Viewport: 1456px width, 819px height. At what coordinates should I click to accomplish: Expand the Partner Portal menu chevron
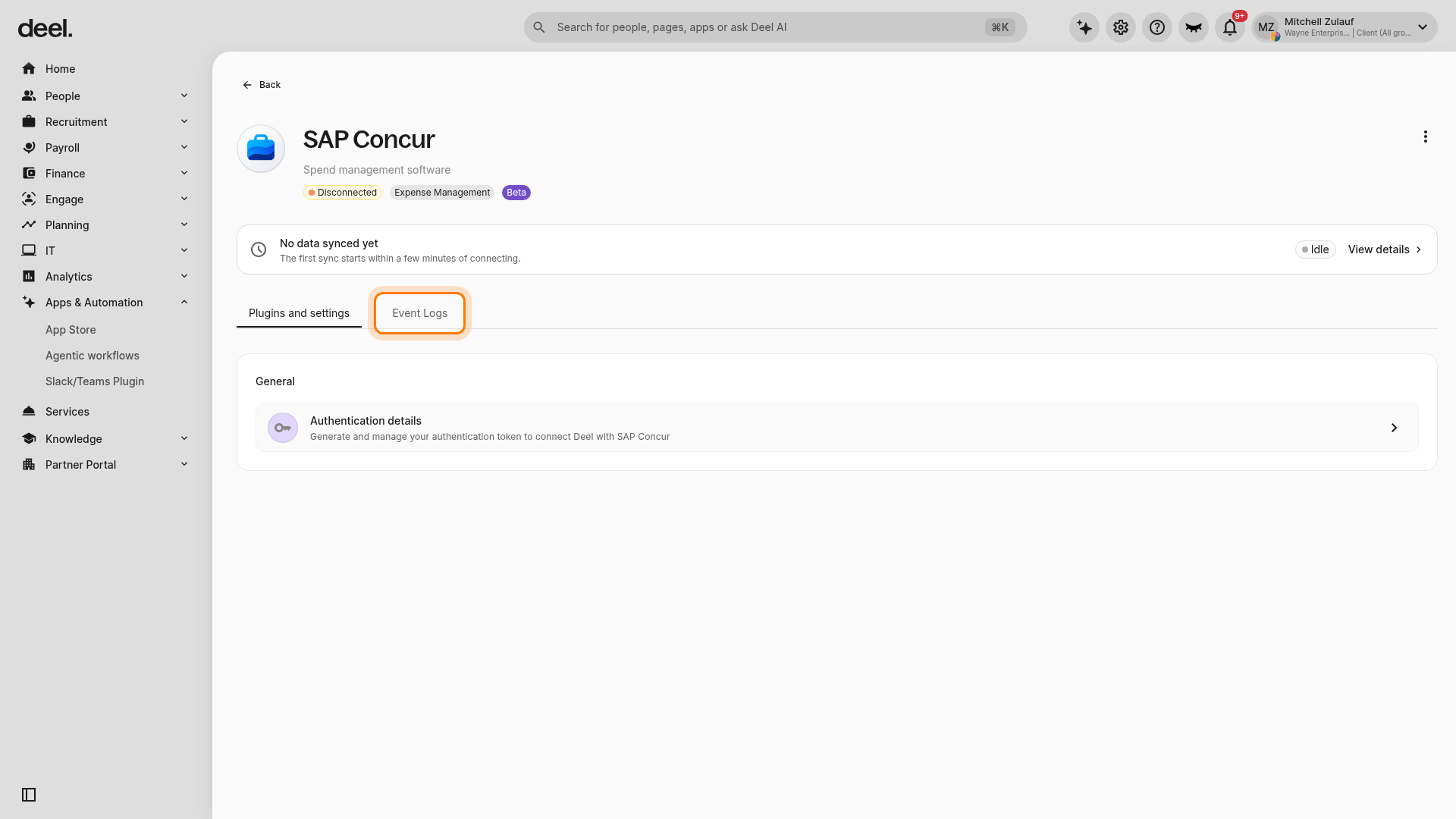(184, 464)
